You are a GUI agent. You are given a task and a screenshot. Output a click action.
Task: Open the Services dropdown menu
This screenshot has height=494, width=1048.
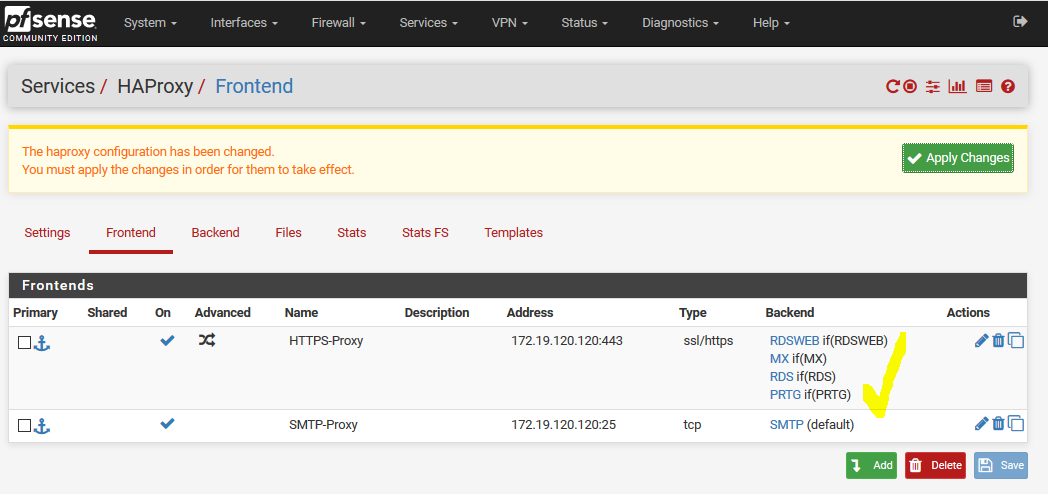point(428,23)
